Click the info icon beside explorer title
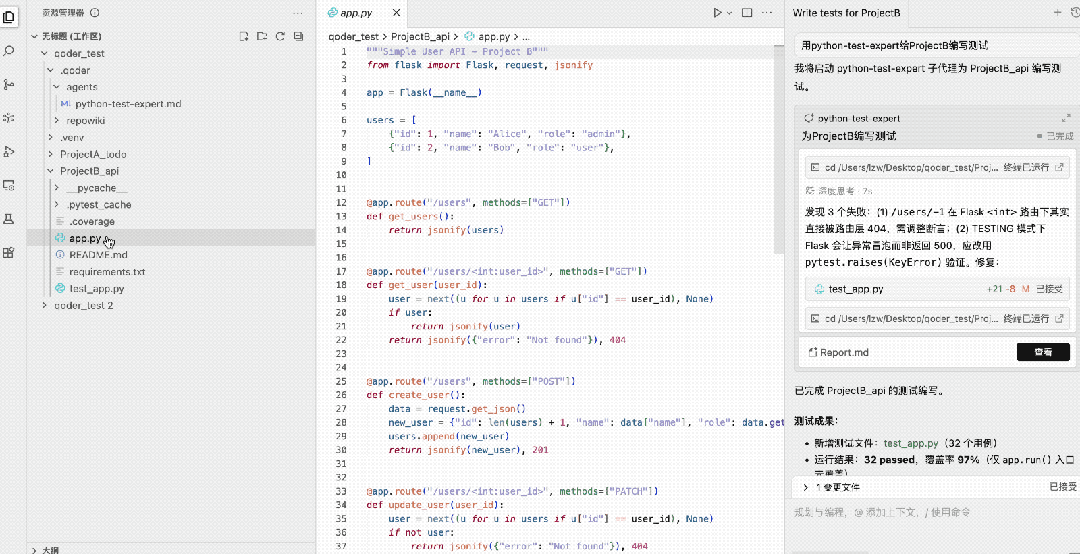Image resolution: width=1080 pixels, height=554 pixels. [x=95, y=12]
